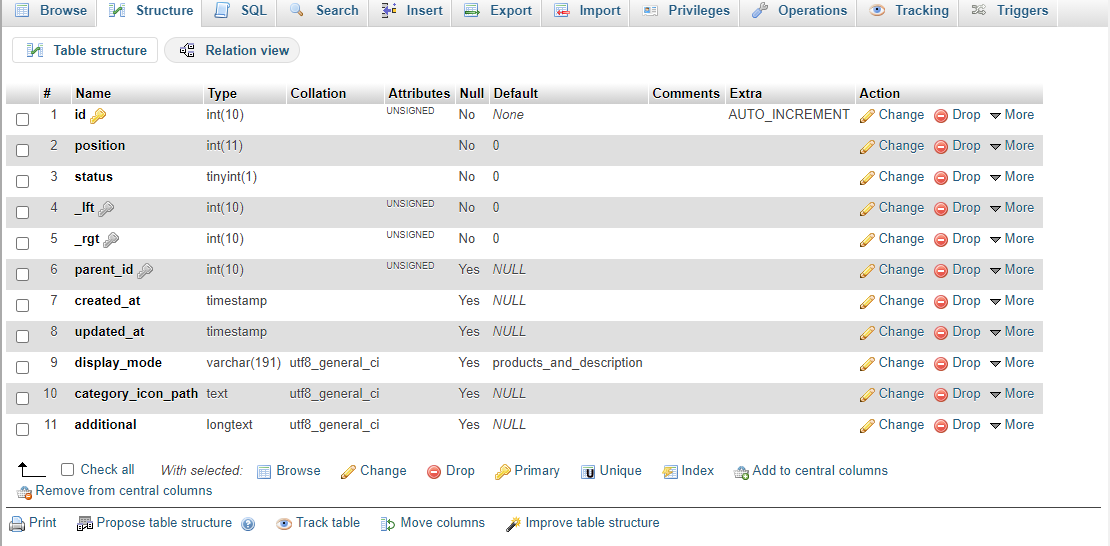
Task: Check the _lft column checkbox
Action: point(23,212)
